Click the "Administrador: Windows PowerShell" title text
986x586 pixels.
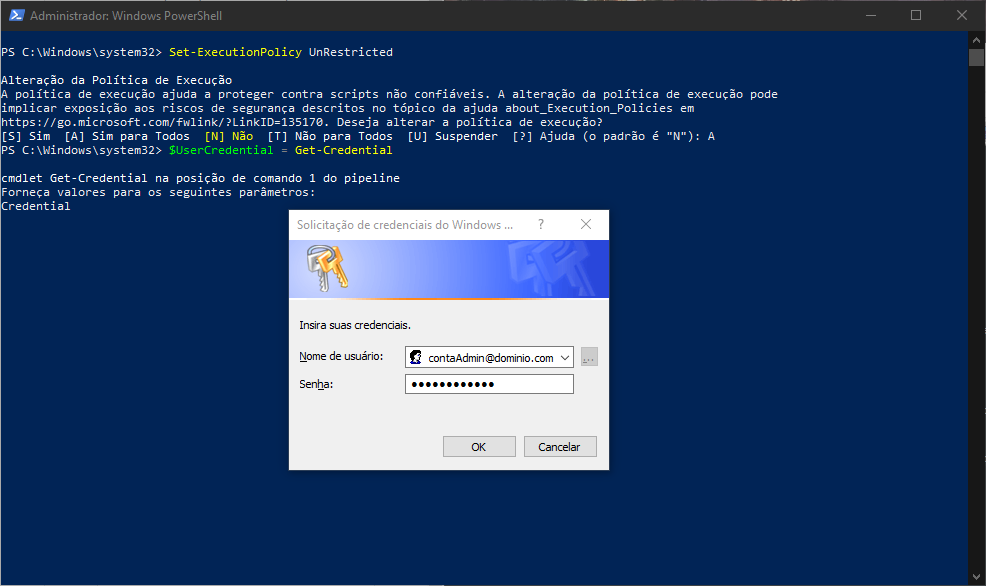tap(126, 16)
